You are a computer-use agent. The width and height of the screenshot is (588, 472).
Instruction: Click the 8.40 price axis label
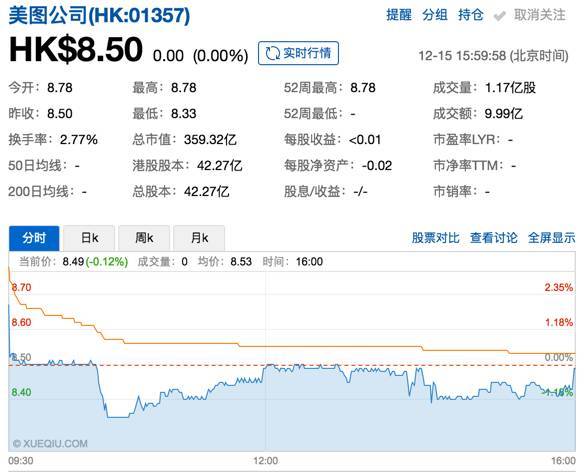21,393
